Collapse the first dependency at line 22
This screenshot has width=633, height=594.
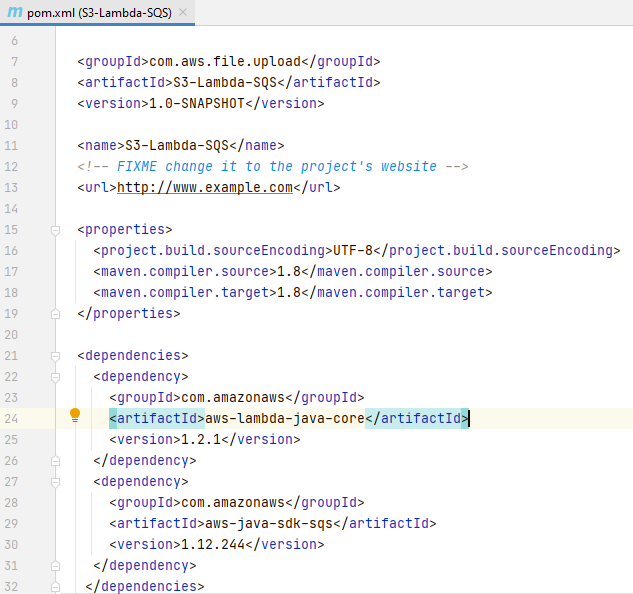56,377
